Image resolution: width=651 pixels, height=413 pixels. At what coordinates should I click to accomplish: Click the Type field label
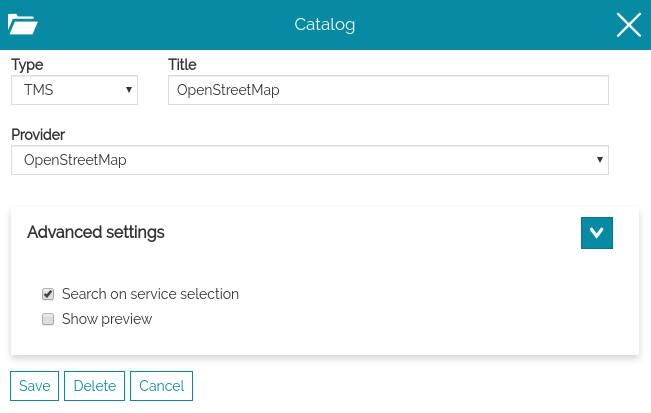pos(27,64)
